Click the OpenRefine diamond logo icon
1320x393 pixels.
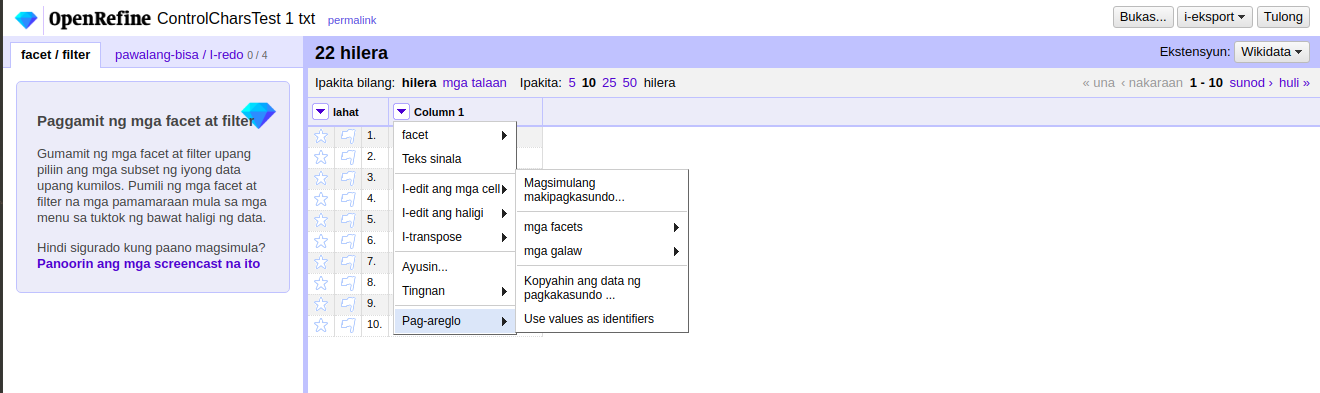(x=26, y=19)
